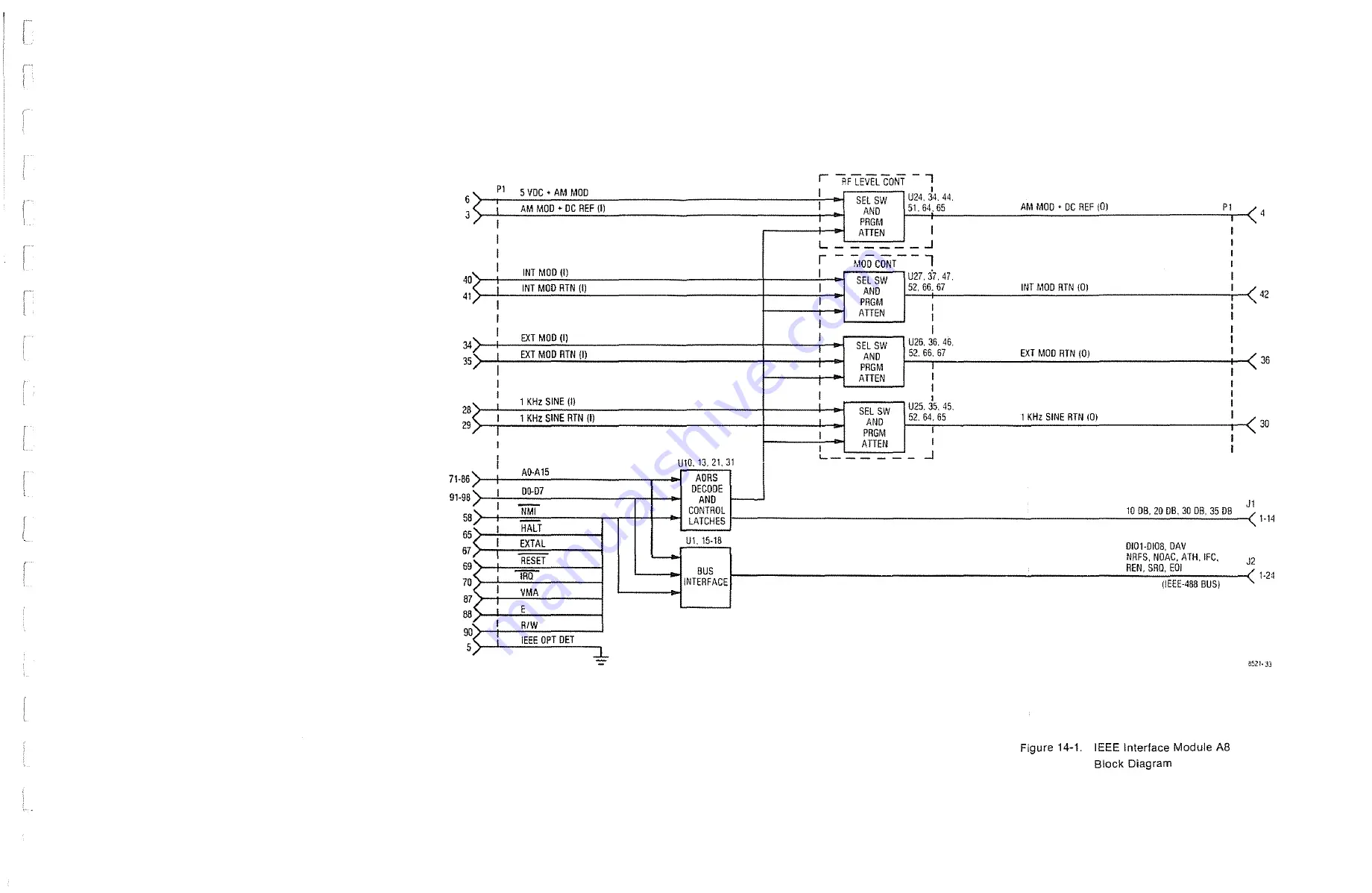Click the J1 connector label

[1250, 504]
